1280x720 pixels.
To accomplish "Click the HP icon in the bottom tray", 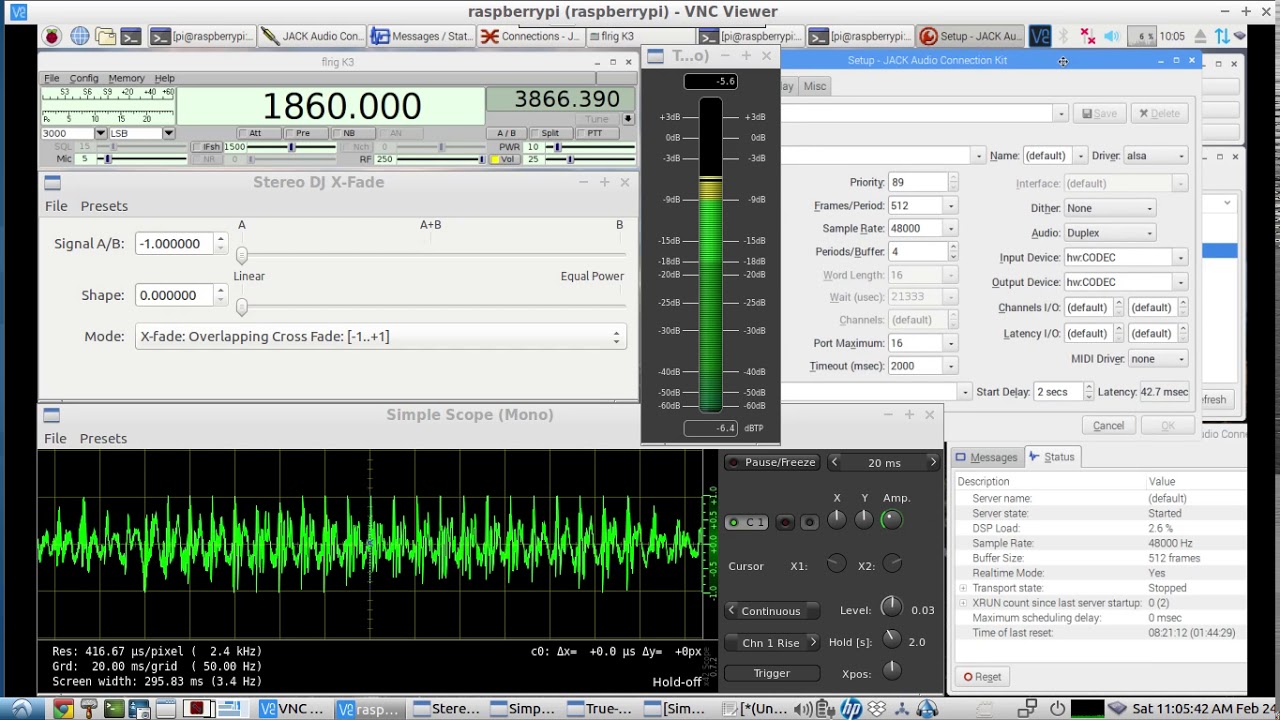I will 850,709.
